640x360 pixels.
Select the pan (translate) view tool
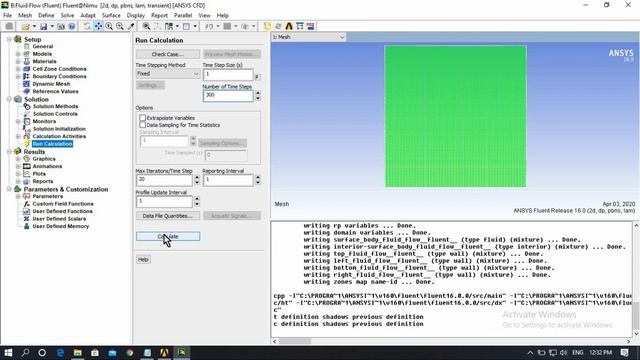[x=98, y=27]
